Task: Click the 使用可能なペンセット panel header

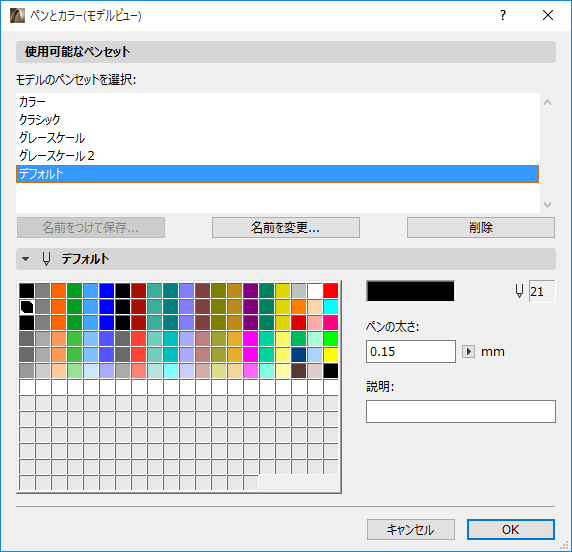Action: click(x=286, y=52)
